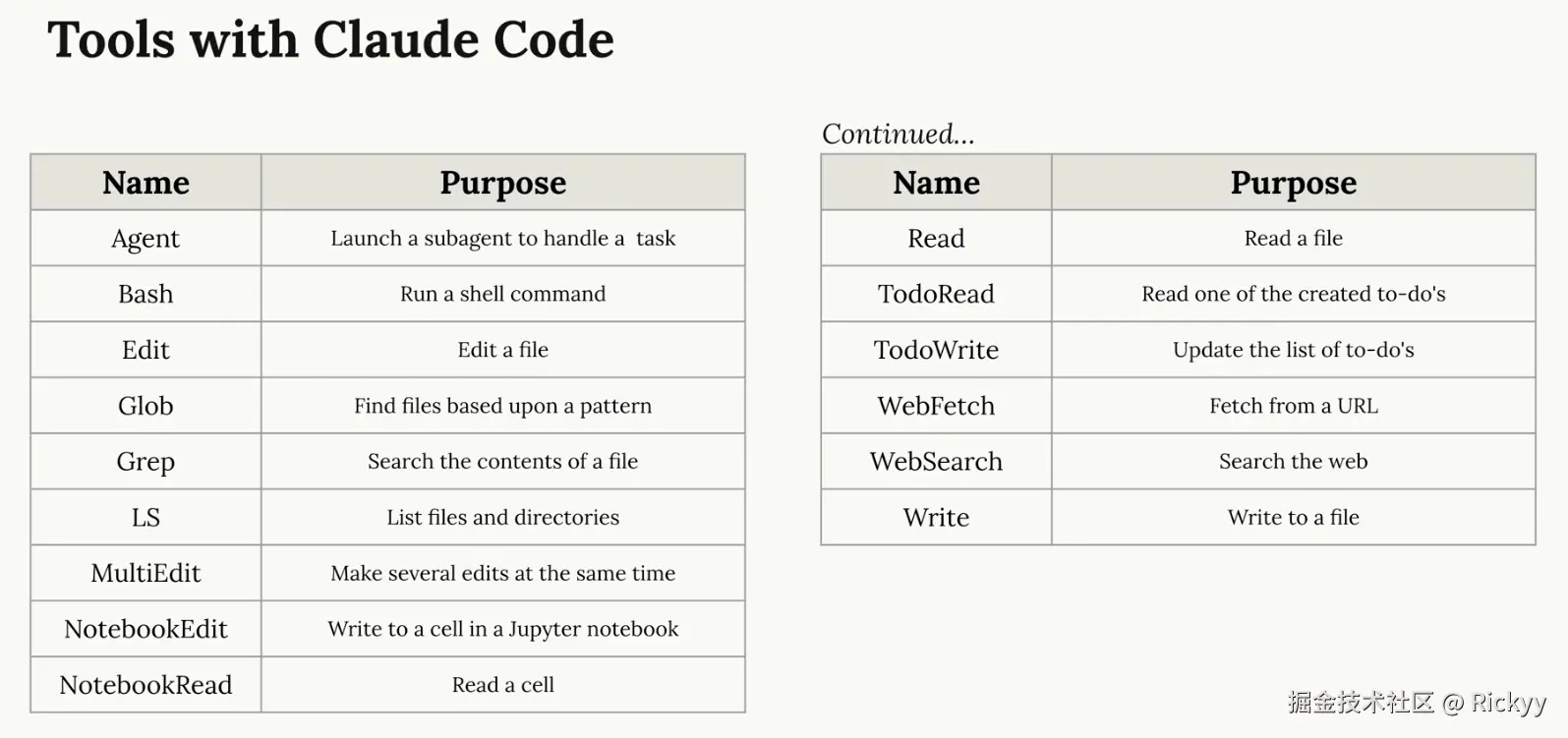Click 'Search the contents of a file' text
This screenshot has height=738, width=1568.
(x=502, y=461)
